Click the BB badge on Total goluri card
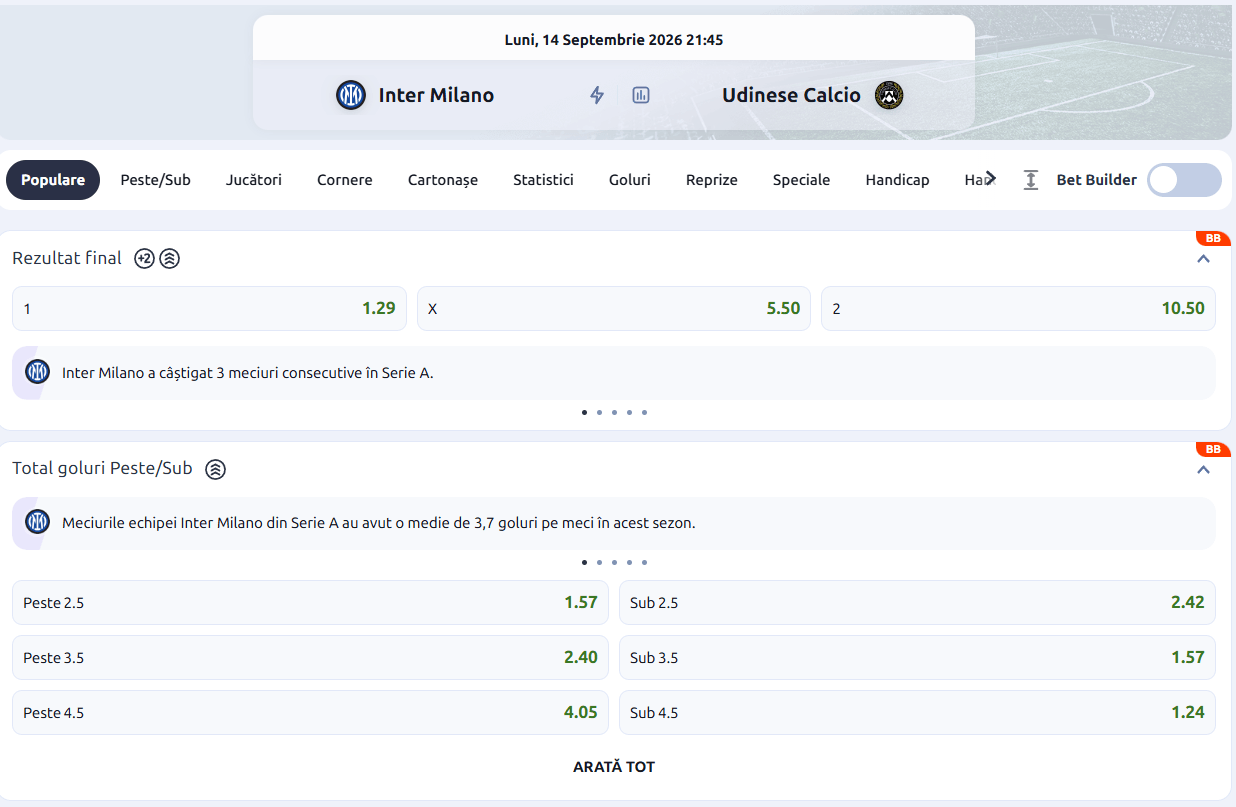 click(1213, 449)
